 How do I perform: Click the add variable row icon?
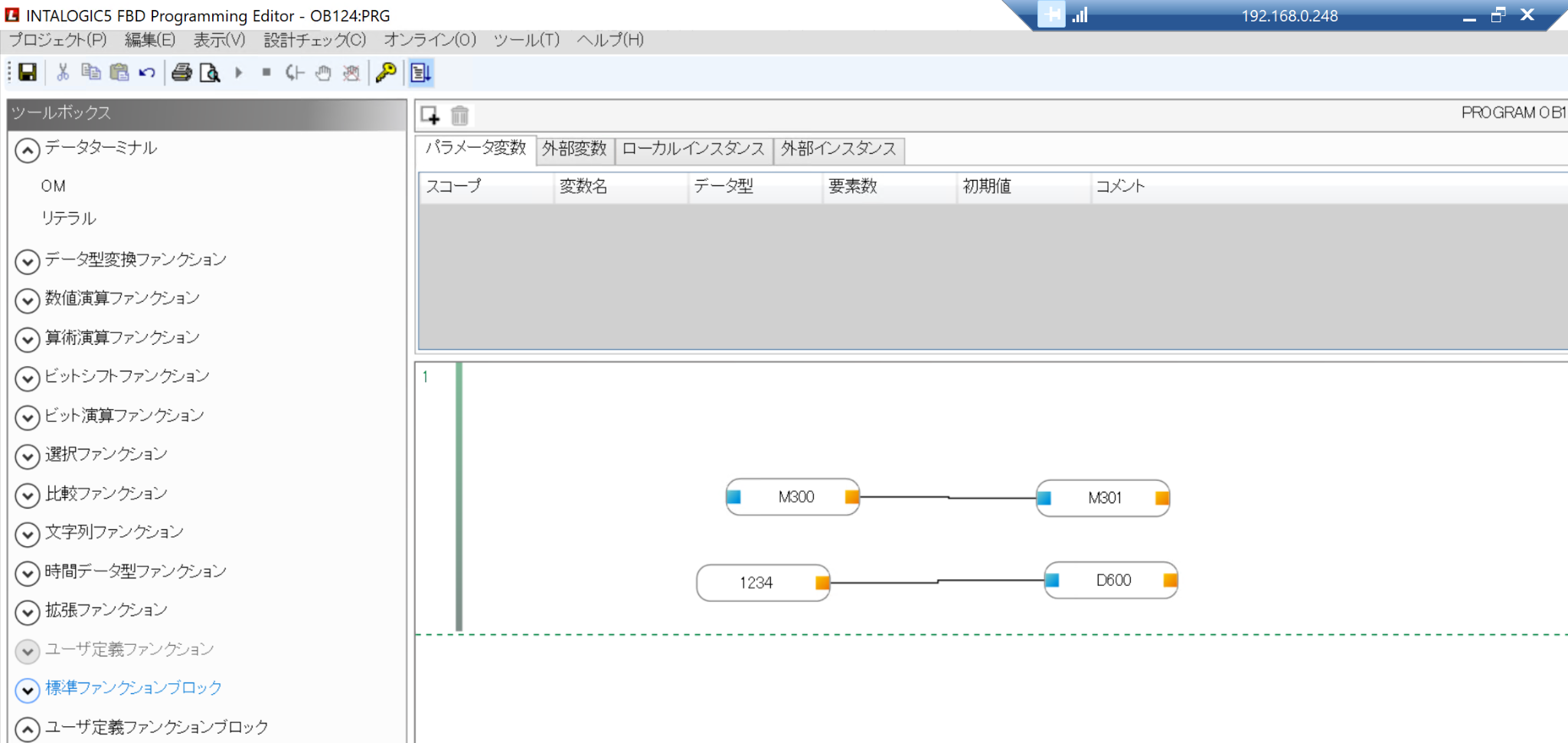click(x=430, y=116)
